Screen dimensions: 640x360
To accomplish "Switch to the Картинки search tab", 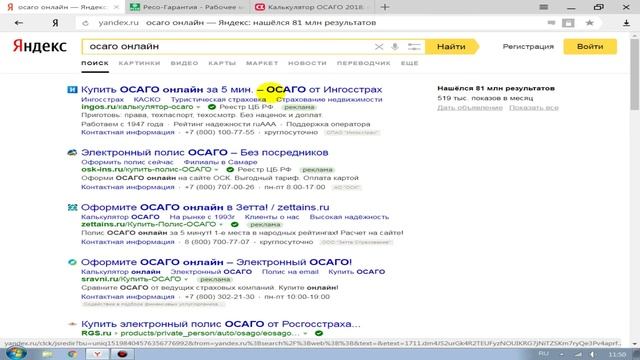I will tap(139, 63).
